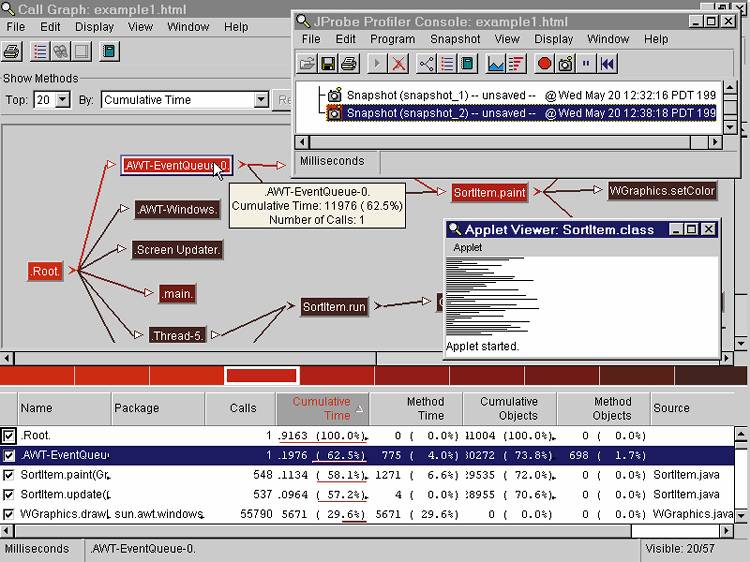Open Applet menu in Applet Viewer
Image resolution: width=750 pixels, height=562 pixels.
(x=467, y=247)
